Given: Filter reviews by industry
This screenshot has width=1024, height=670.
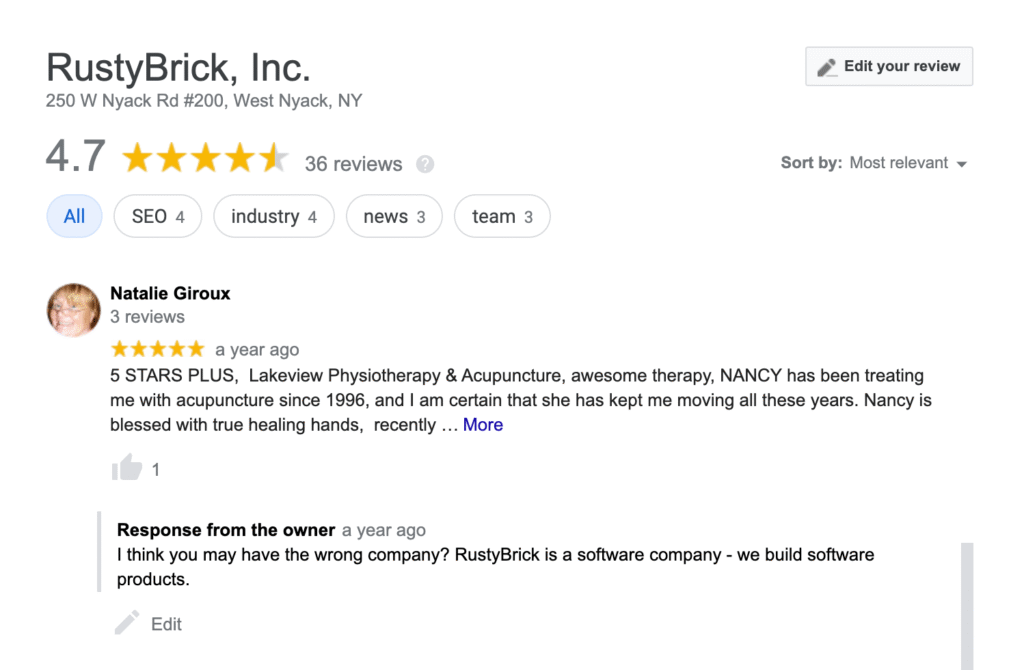Looking at the screenshot, I should [x=273, y=217].
